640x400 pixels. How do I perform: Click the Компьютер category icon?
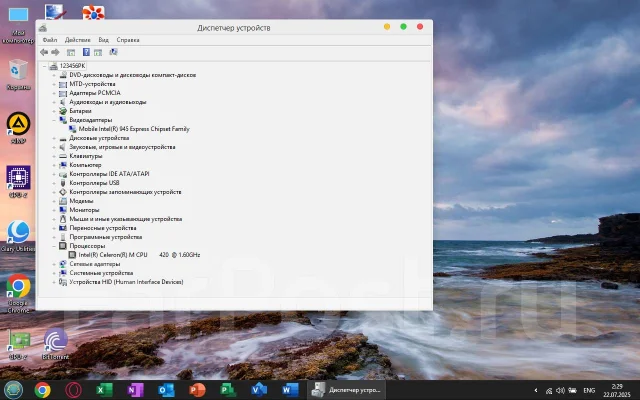[x=63, y=165]
